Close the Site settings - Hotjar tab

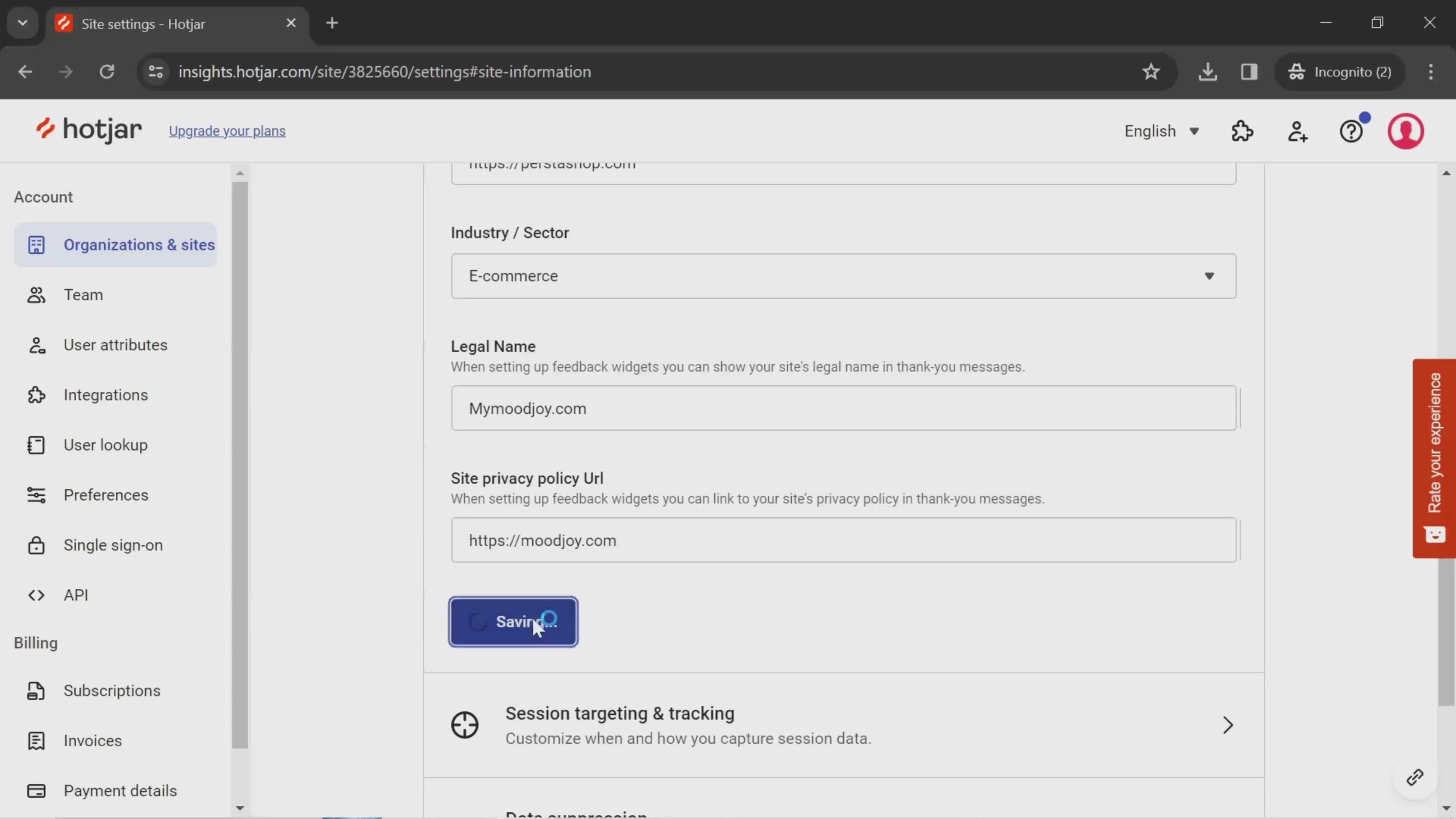click(x=291, y=23)
